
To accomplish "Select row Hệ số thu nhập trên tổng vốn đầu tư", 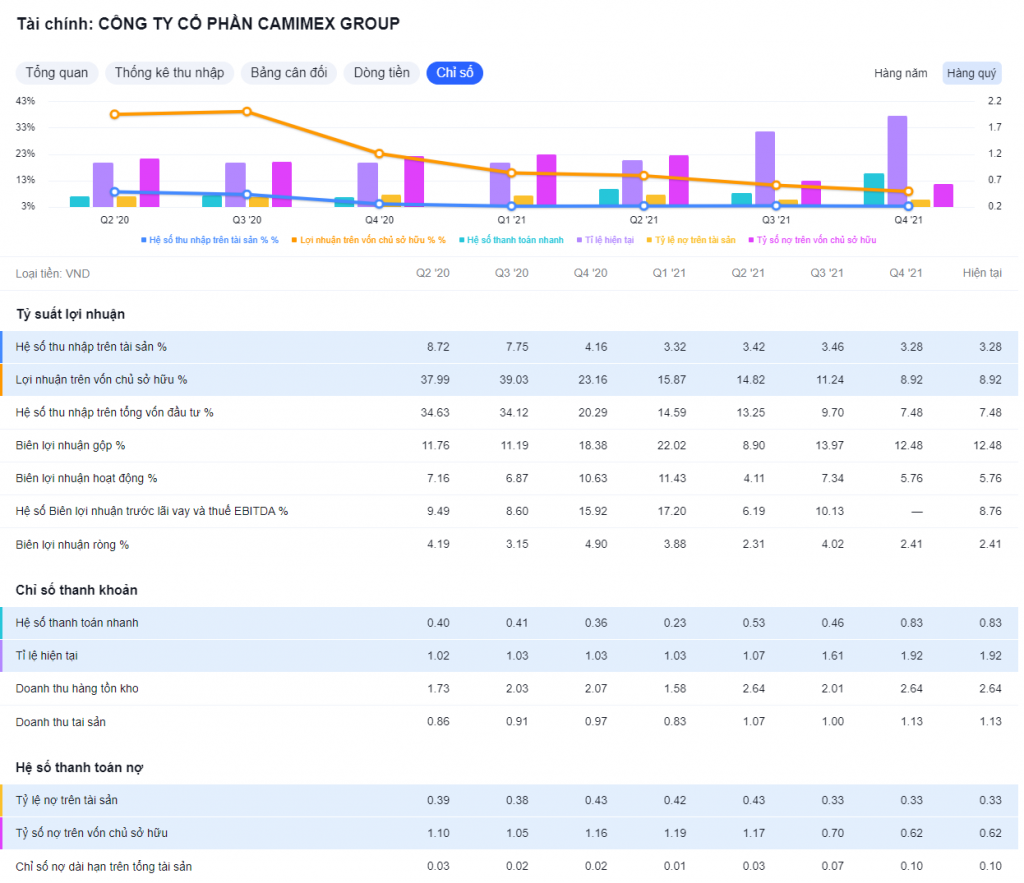I will 509,412.
